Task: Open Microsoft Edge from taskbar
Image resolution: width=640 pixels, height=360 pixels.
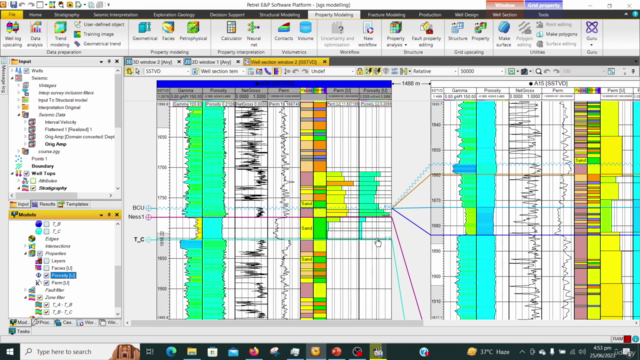Action: 171,351
